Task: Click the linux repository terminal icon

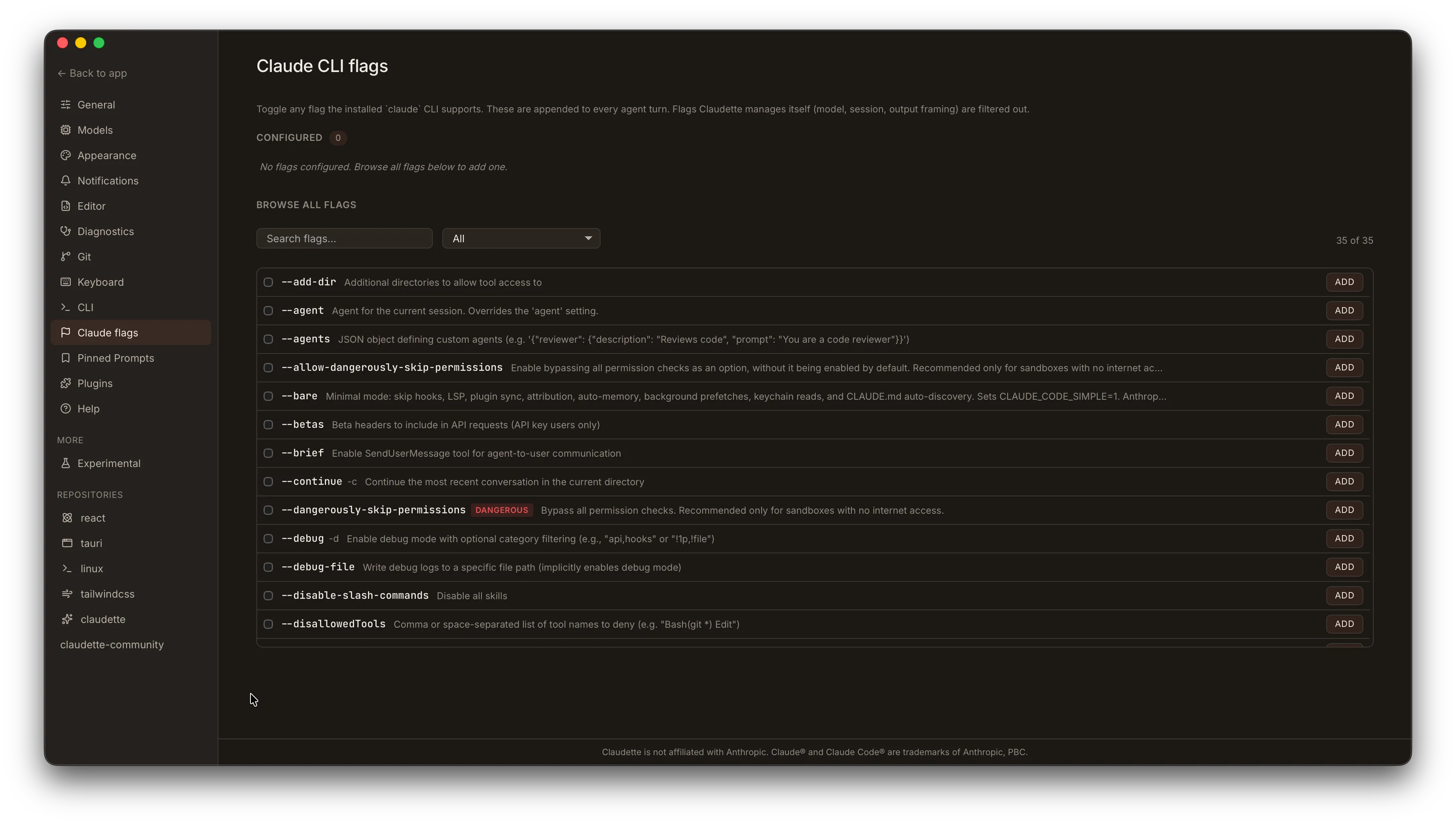Action: coord(67,568)
